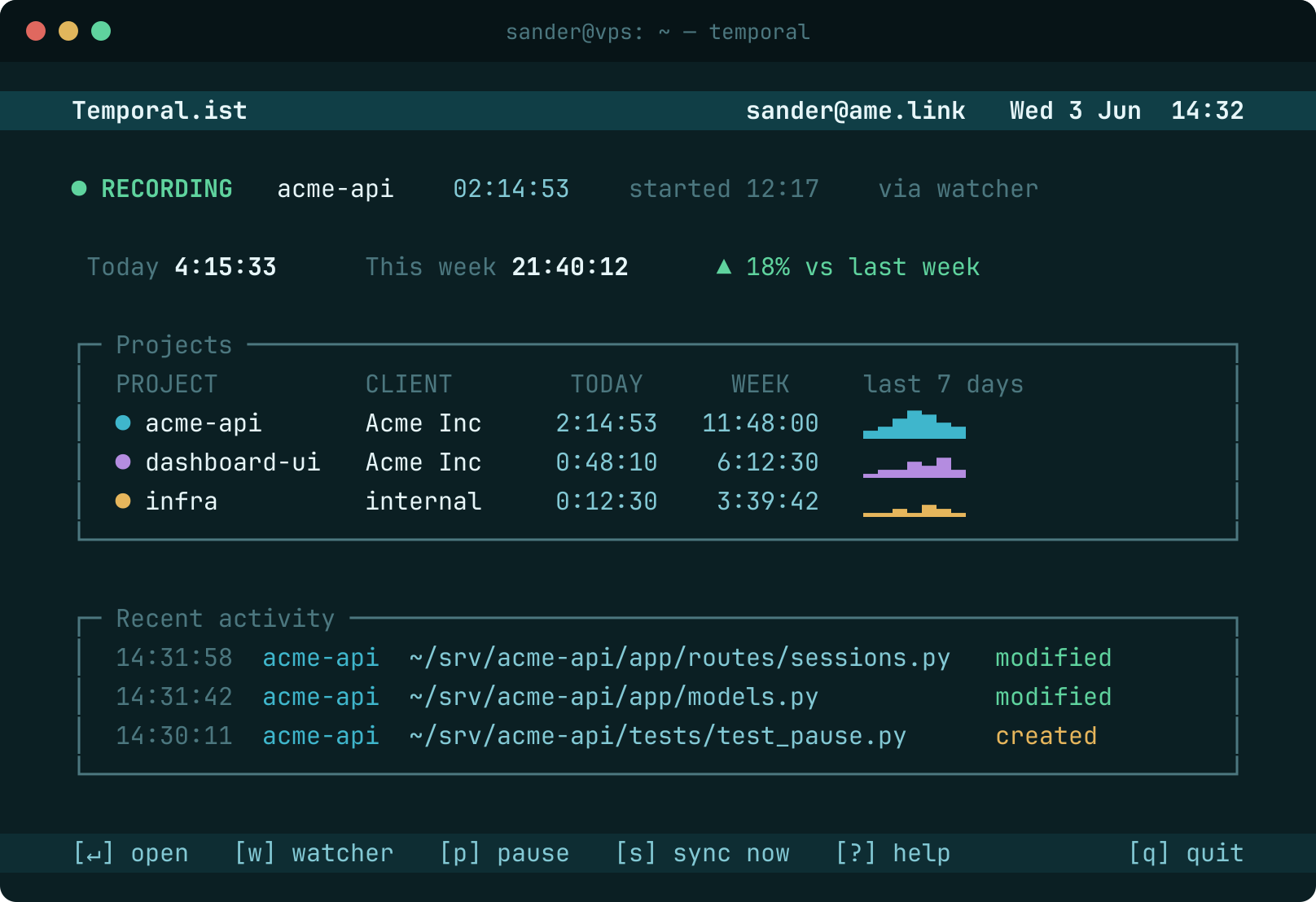Screen dimensions: 1316x902
Task: Open models.py path in recent activity
Action: point(614,697)
